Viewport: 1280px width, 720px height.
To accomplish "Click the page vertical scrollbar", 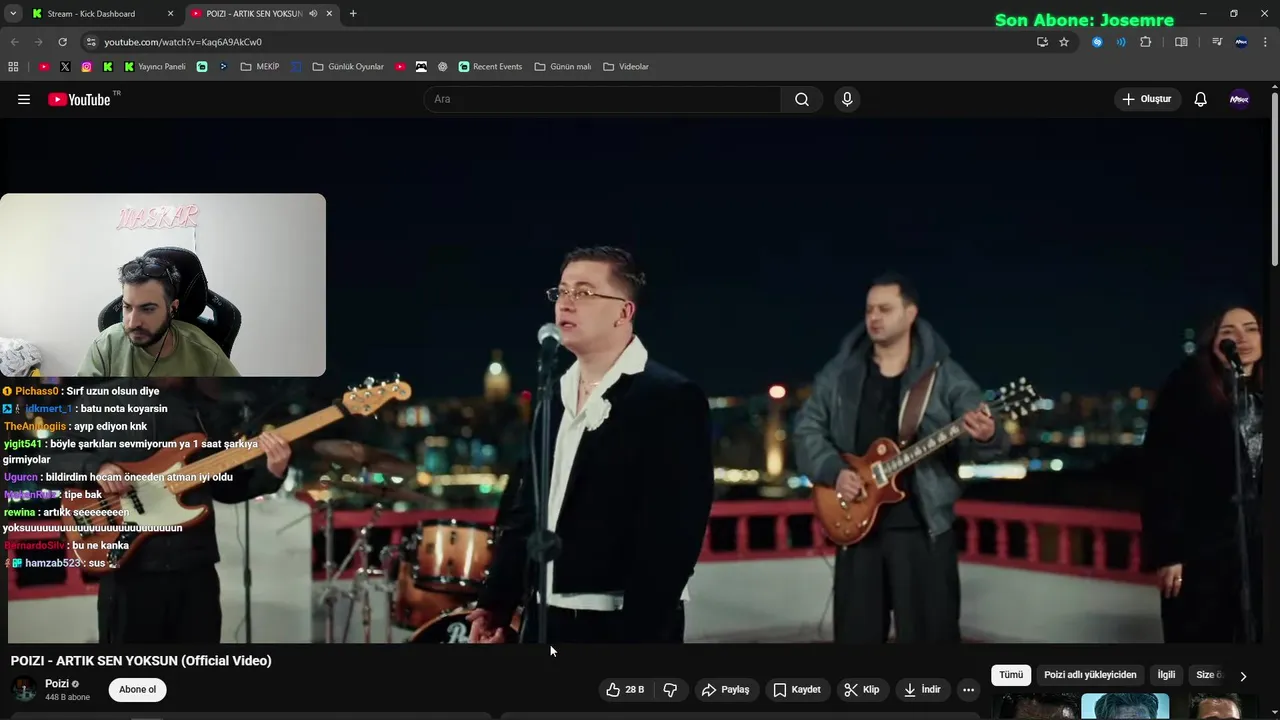I will (1274, 180).
